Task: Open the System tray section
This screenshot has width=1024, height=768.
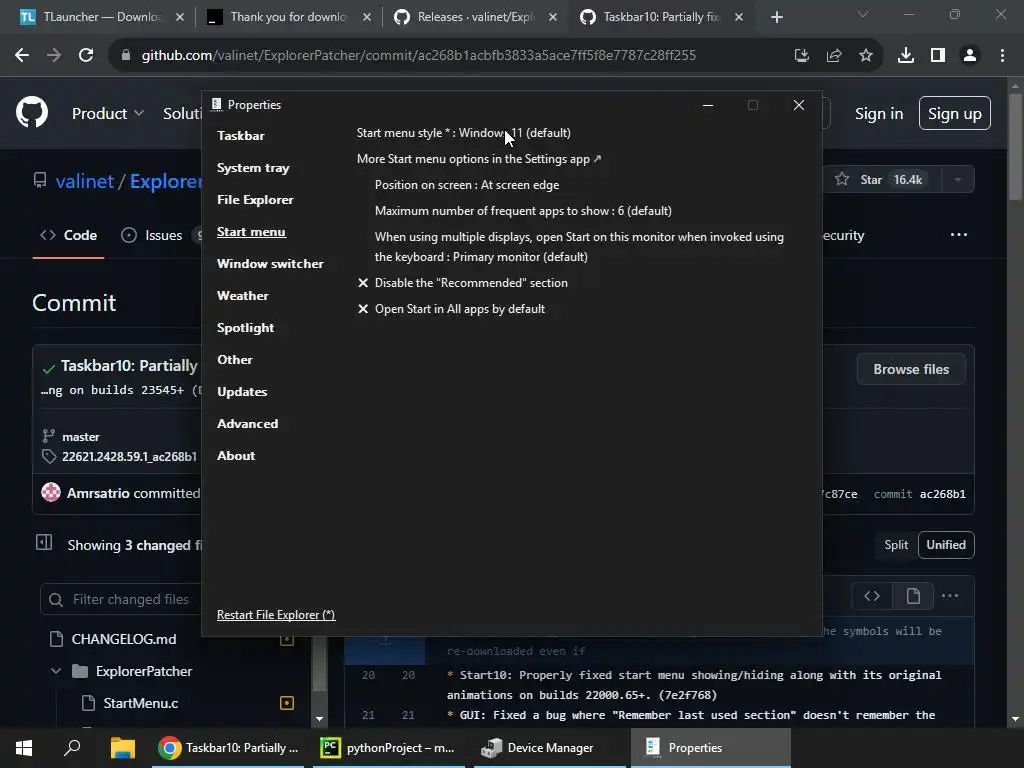Action: coord(253,168)
